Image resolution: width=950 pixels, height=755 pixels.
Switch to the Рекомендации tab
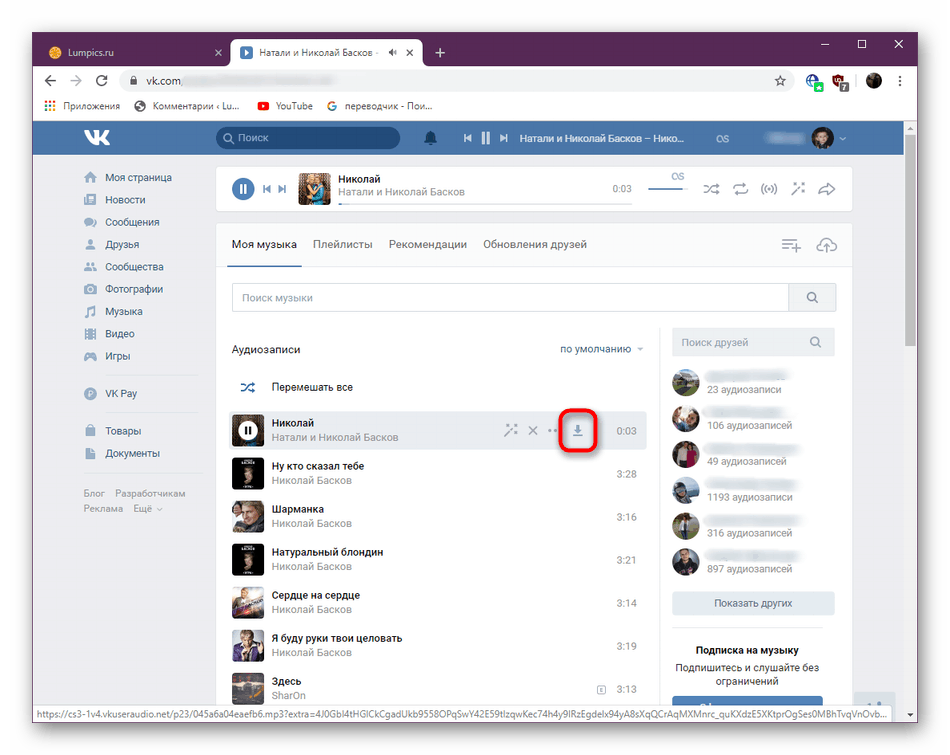[428, 245]
